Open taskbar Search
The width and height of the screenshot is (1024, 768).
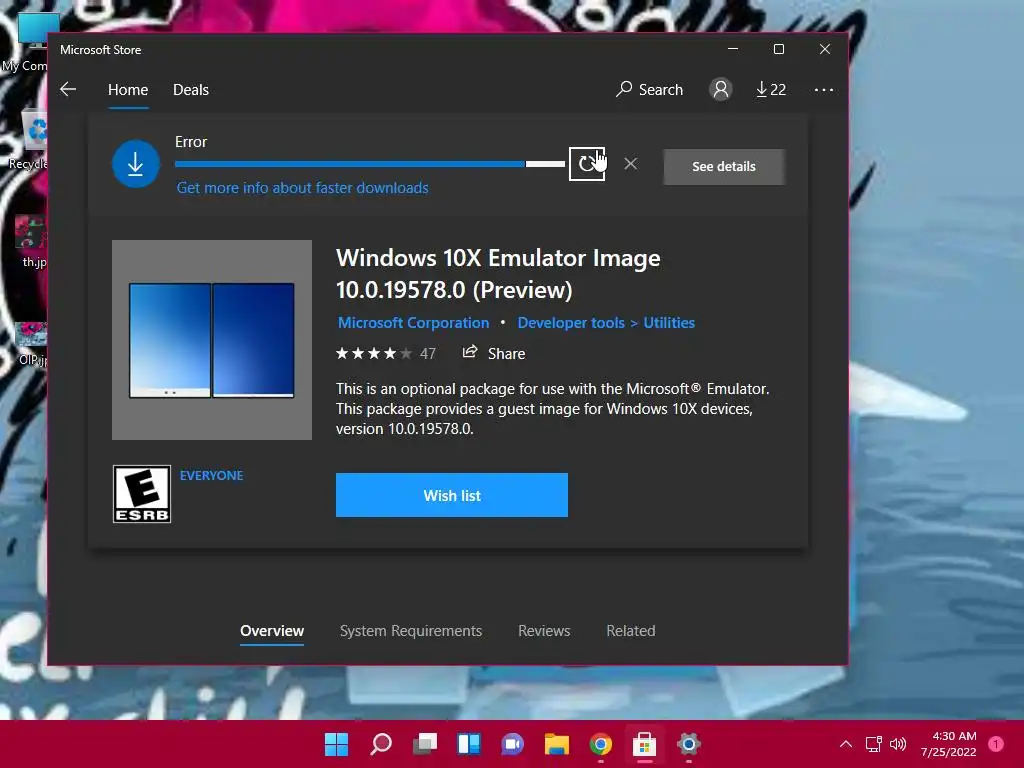tap(381, 744)
